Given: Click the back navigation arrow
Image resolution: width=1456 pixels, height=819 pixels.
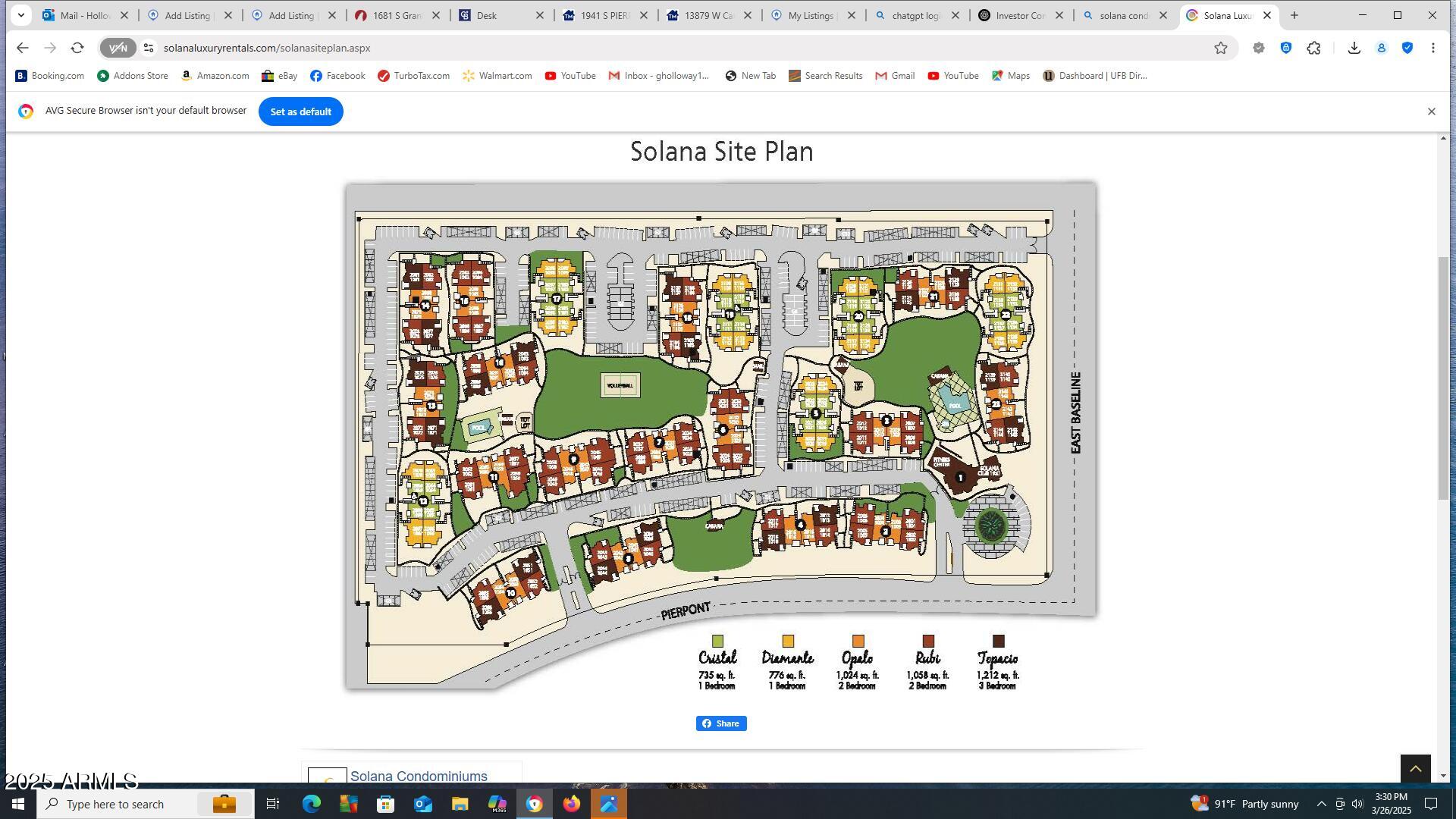Looking at the screenshot, I should click(x=22, y=47).
